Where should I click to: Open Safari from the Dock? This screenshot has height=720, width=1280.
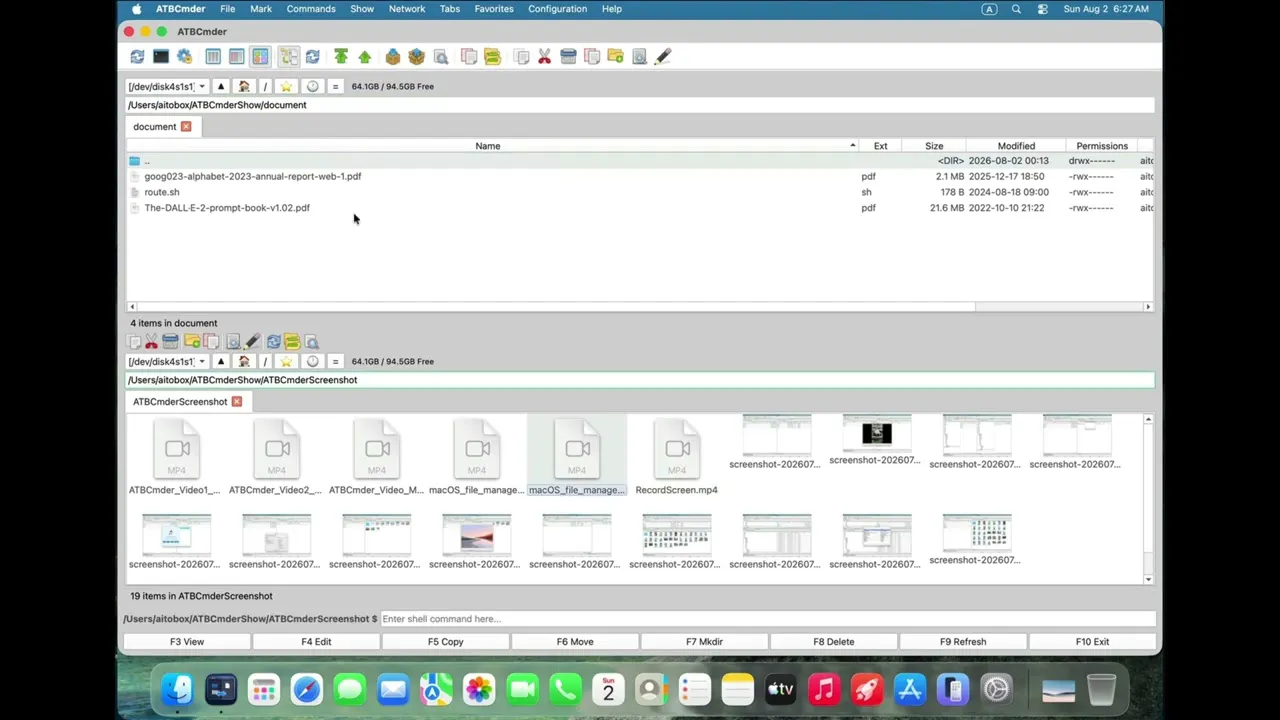307,689
